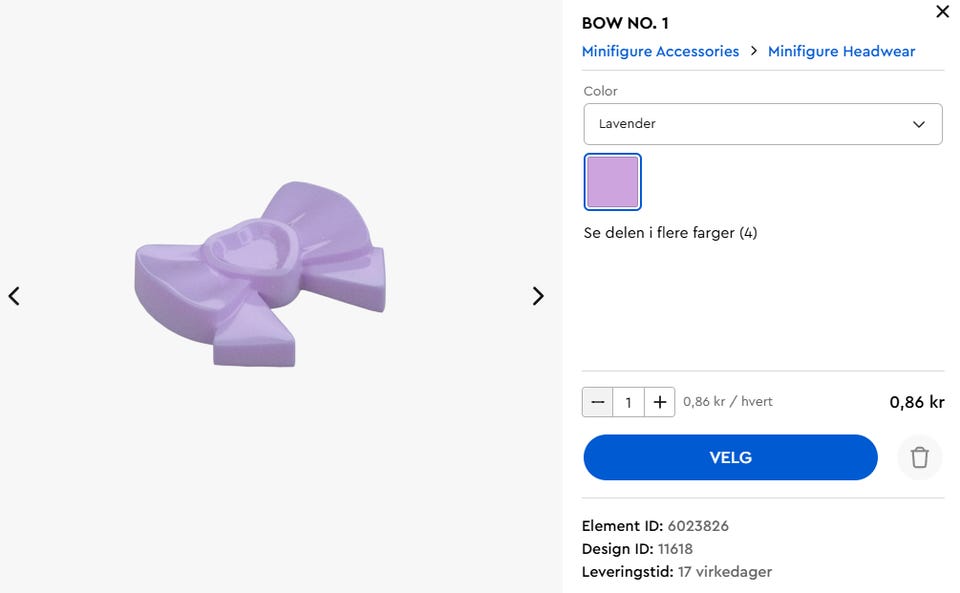Screen dimensions: 960x593
Task: Go to the Minifigure Accessories category
Action: [660, 51]
